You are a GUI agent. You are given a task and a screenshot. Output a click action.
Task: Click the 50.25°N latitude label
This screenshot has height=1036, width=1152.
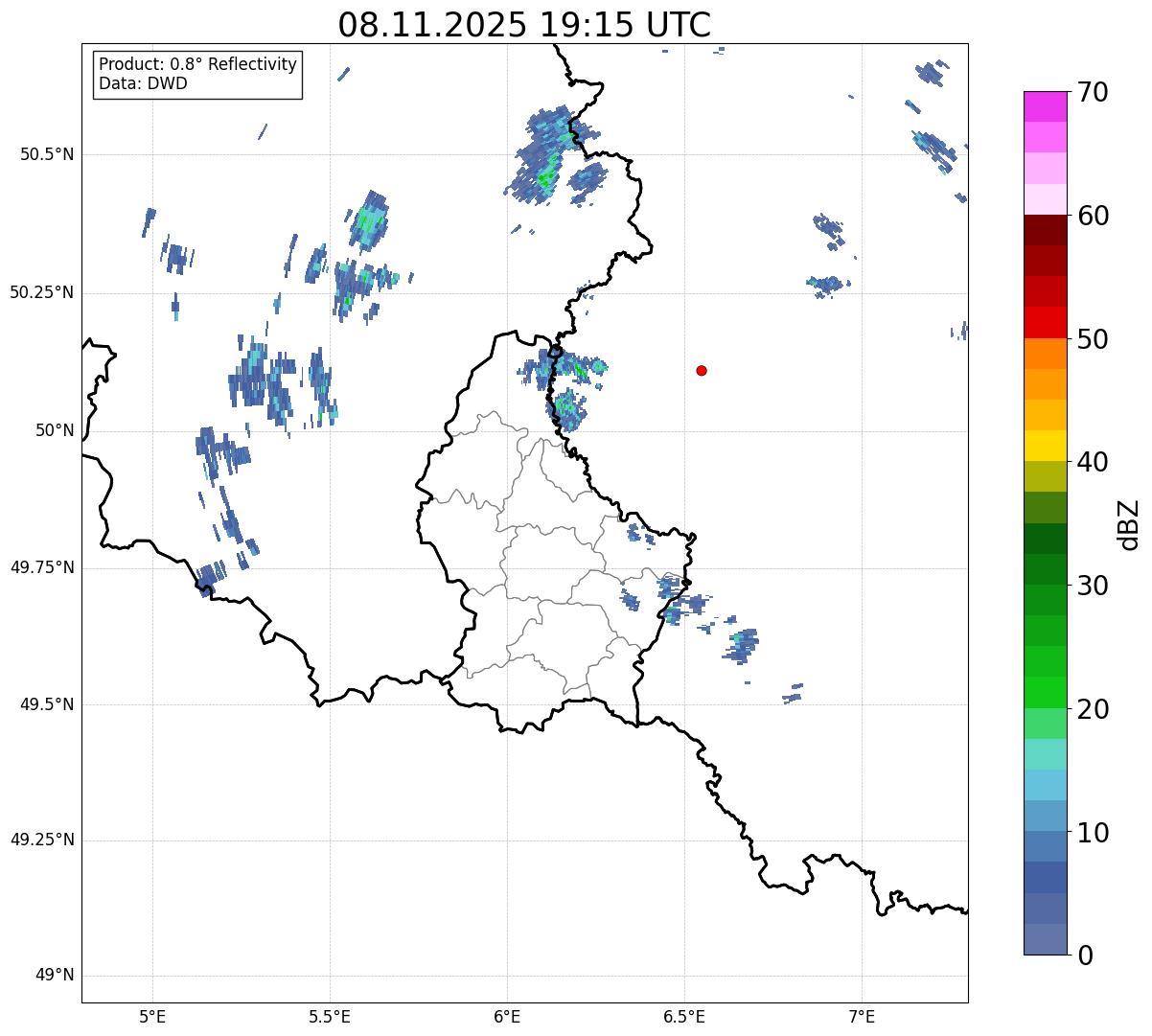[x=42, y=292]
